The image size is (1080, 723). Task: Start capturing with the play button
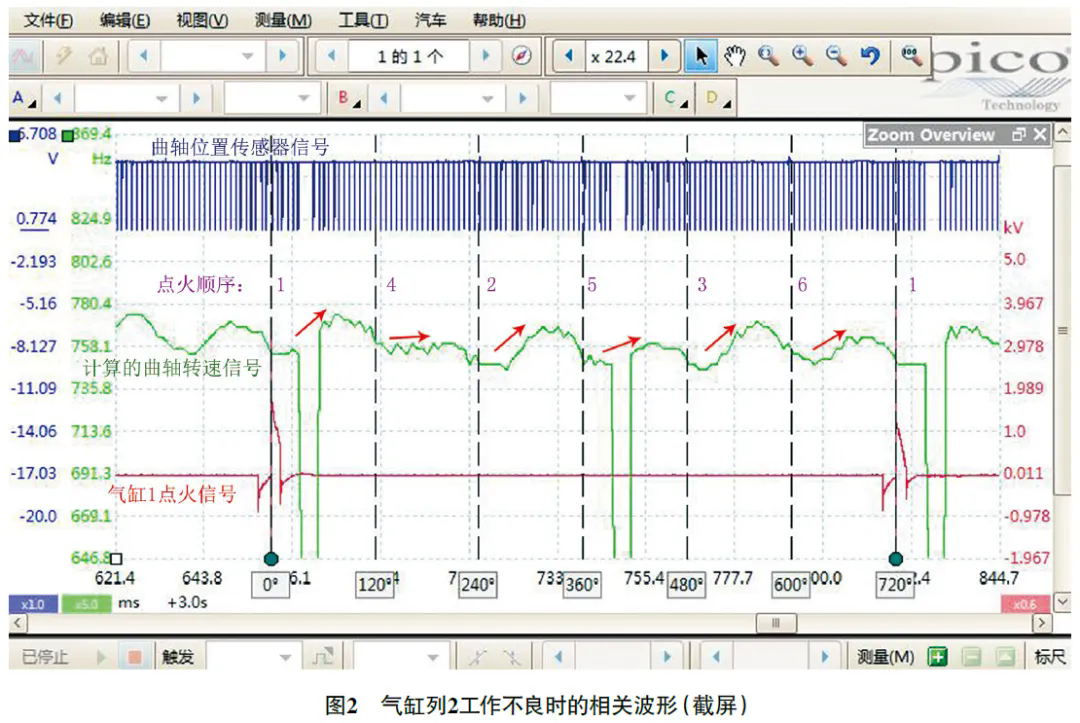101,657
